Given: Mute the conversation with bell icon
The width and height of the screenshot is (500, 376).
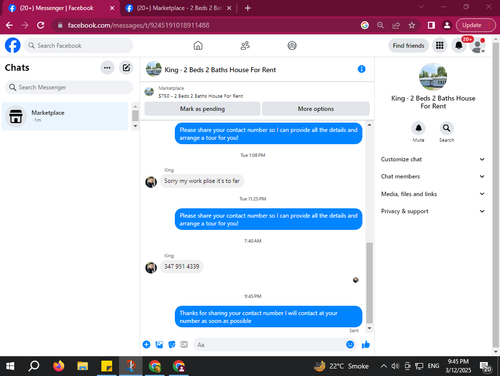Looking at the screenshot, I should [418, 128].
